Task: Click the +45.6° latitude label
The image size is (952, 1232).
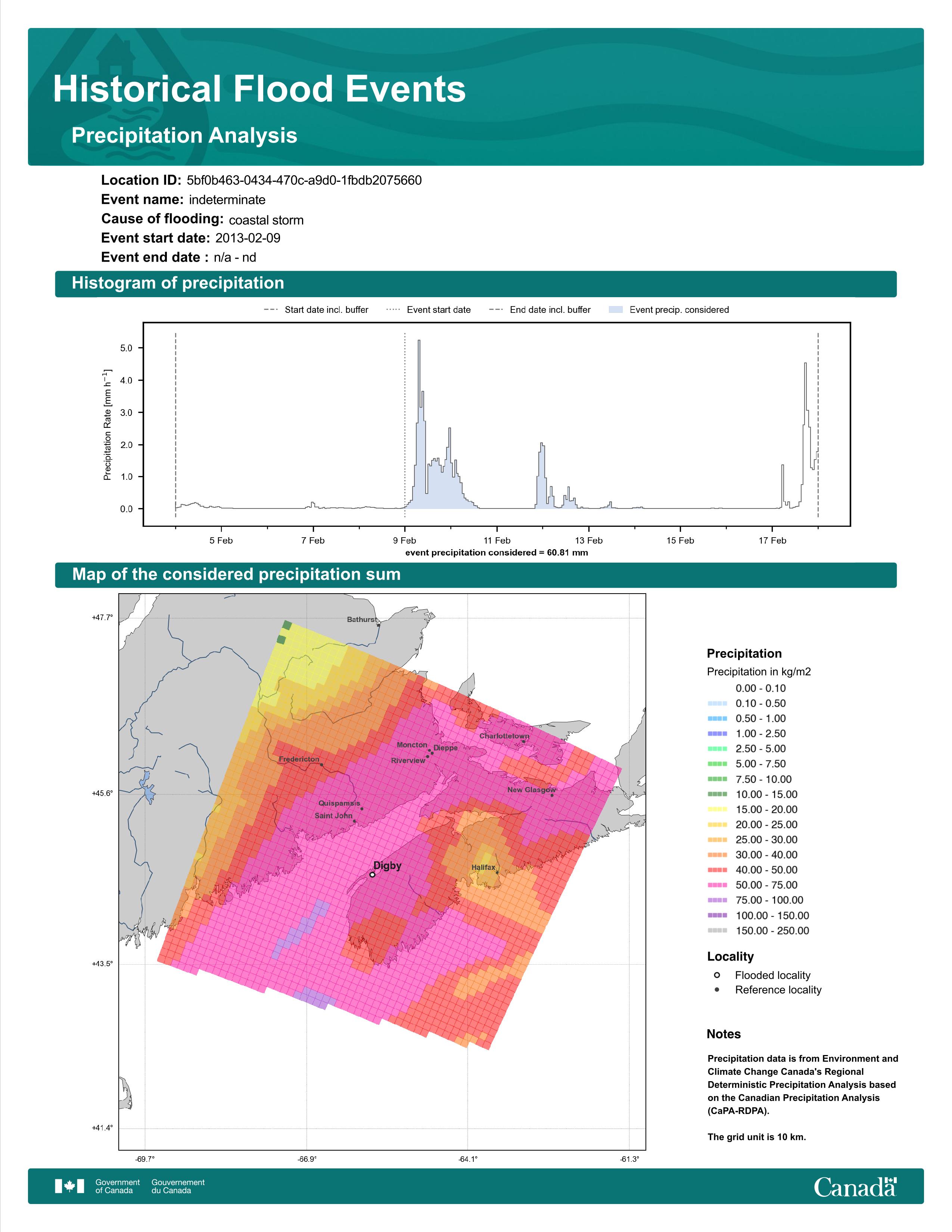Action: [x=102, y=793]
